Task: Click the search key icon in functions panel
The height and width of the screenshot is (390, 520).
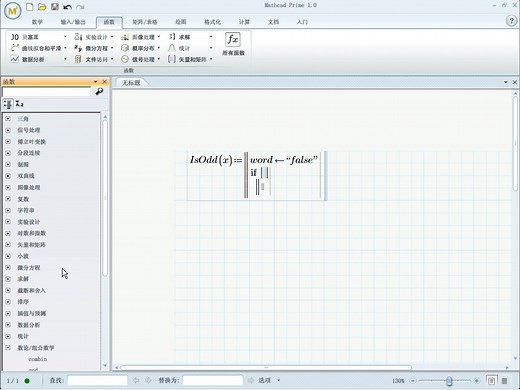Action: pyautogui.click(x=99, y=91)
